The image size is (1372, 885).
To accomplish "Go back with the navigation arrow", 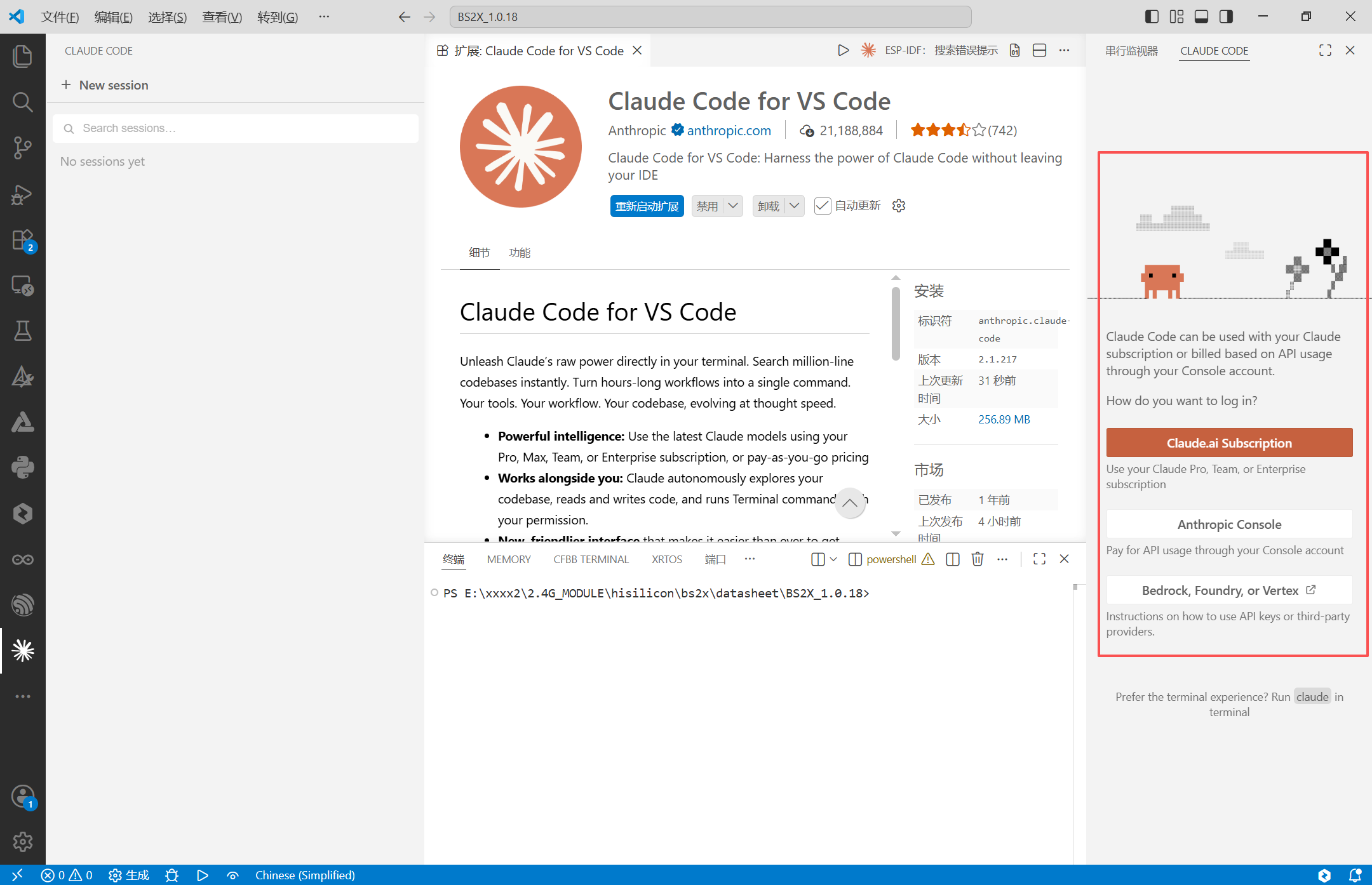I will 405,17.
